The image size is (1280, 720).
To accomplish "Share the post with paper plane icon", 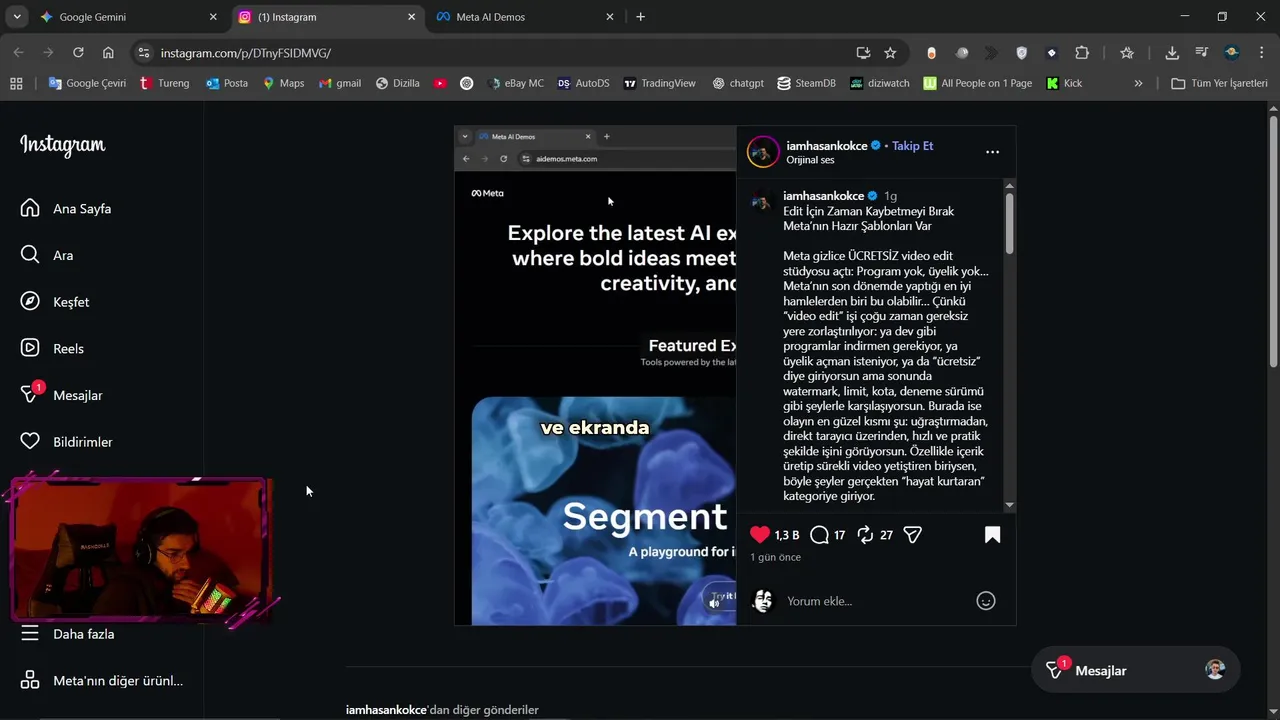I will [x=912, y=535].
